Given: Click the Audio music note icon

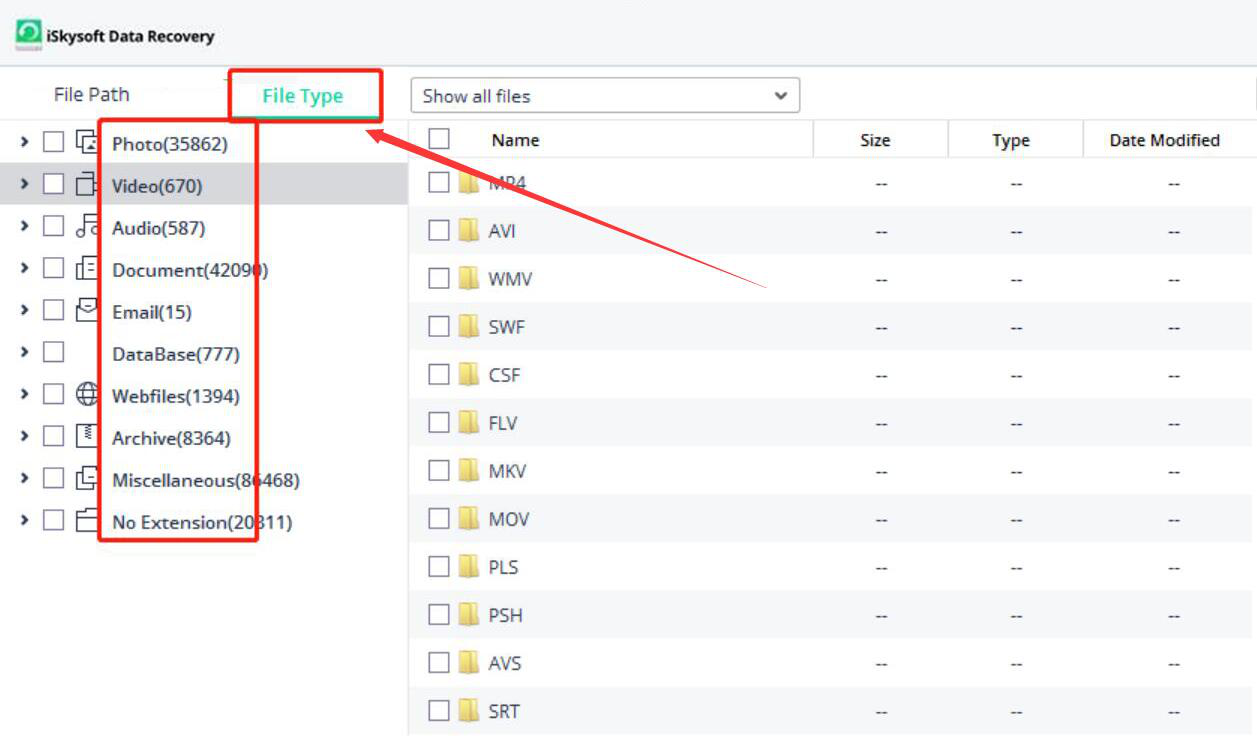Looking at the screenshot, I should pyautogui.click(x=87, y=227).
